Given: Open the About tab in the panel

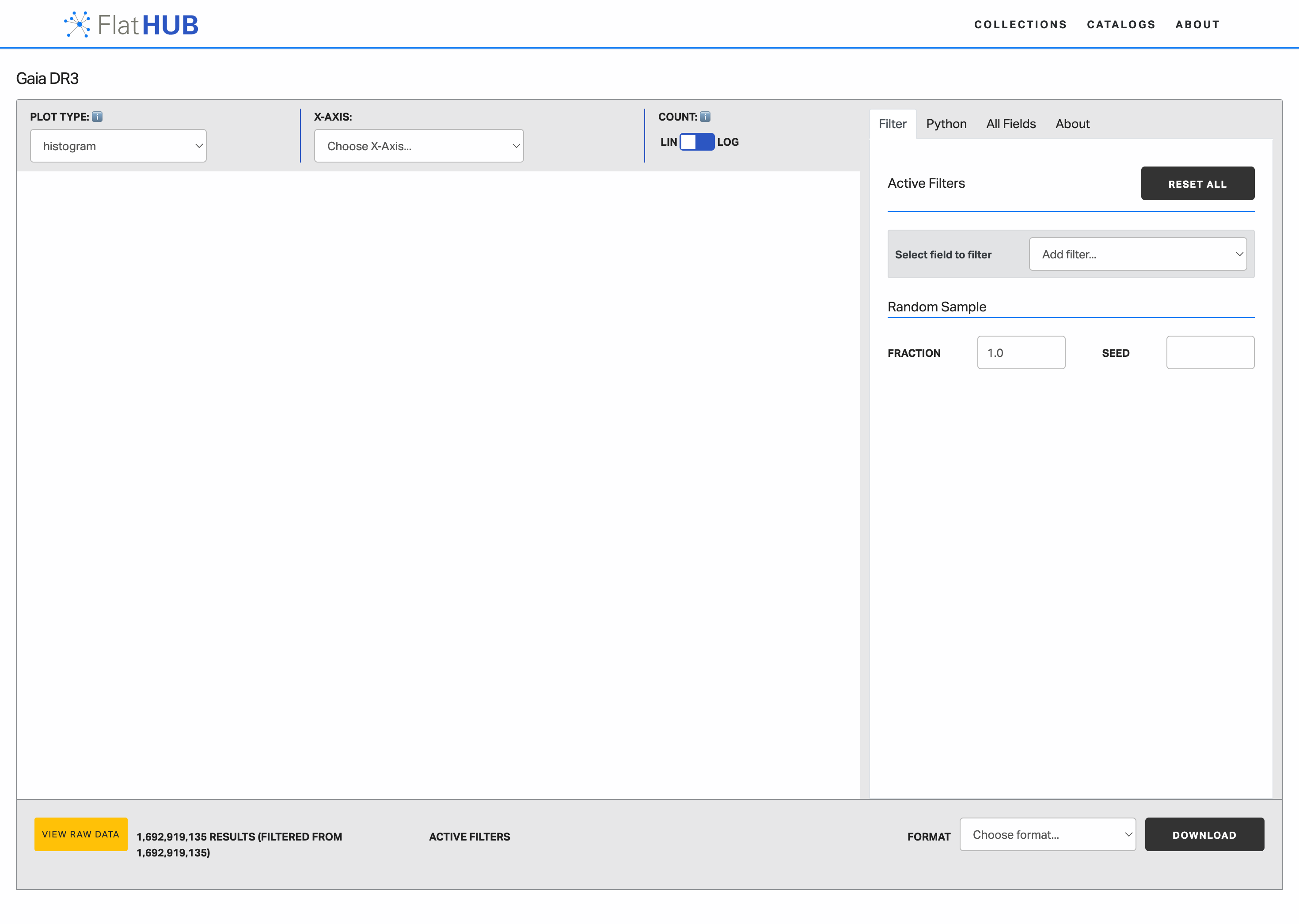Looking at the screenshot, I should pos(1072,124).
